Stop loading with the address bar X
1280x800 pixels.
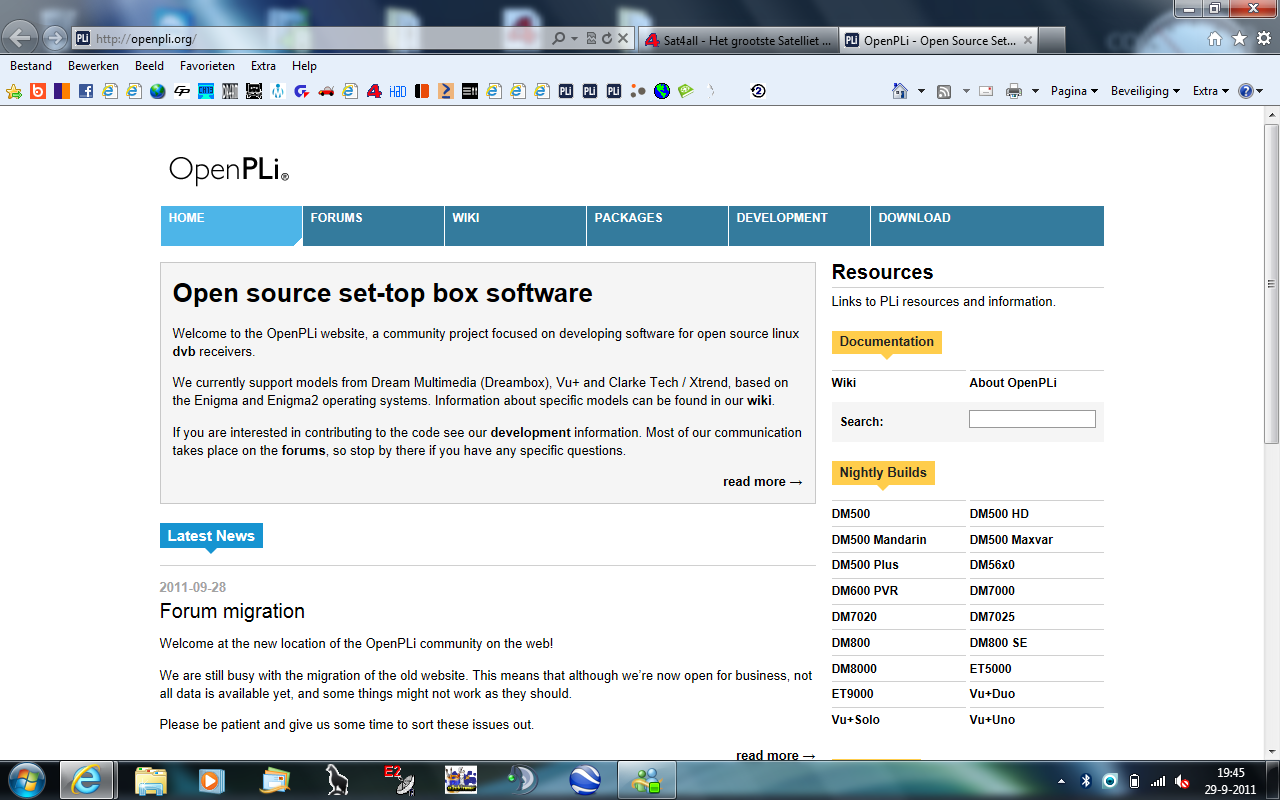coord(623,39)
